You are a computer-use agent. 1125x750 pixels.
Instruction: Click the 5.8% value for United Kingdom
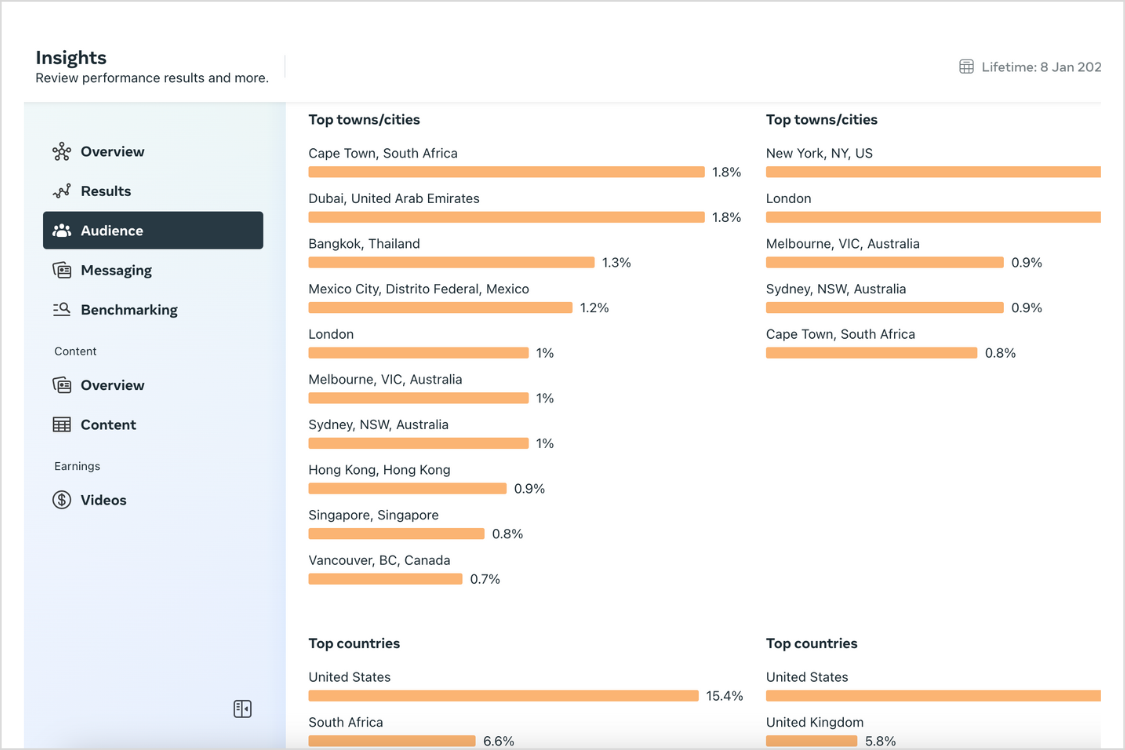pos(880,741)
